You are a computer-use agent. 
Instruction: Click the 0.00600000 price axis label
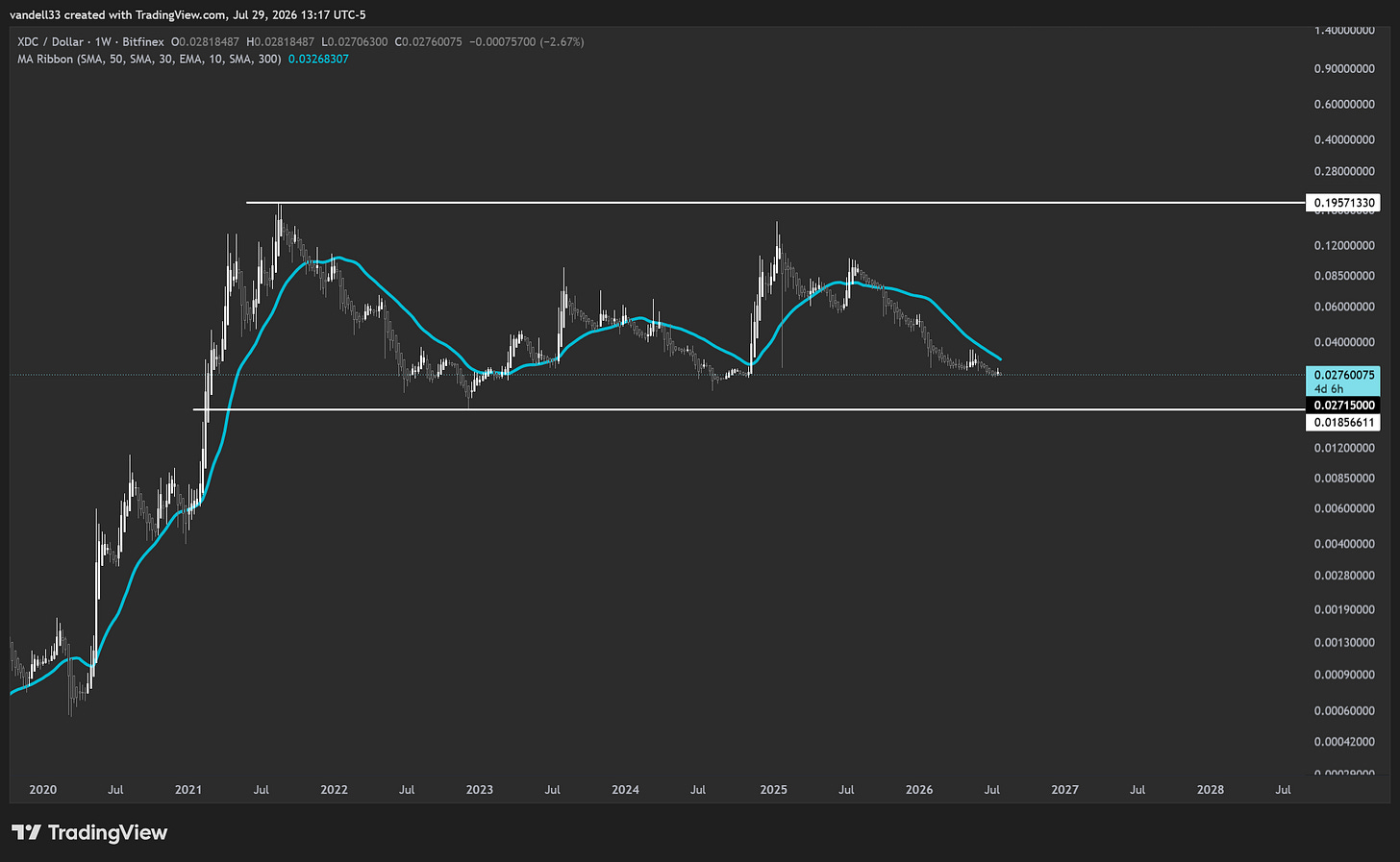(1344, 509)
